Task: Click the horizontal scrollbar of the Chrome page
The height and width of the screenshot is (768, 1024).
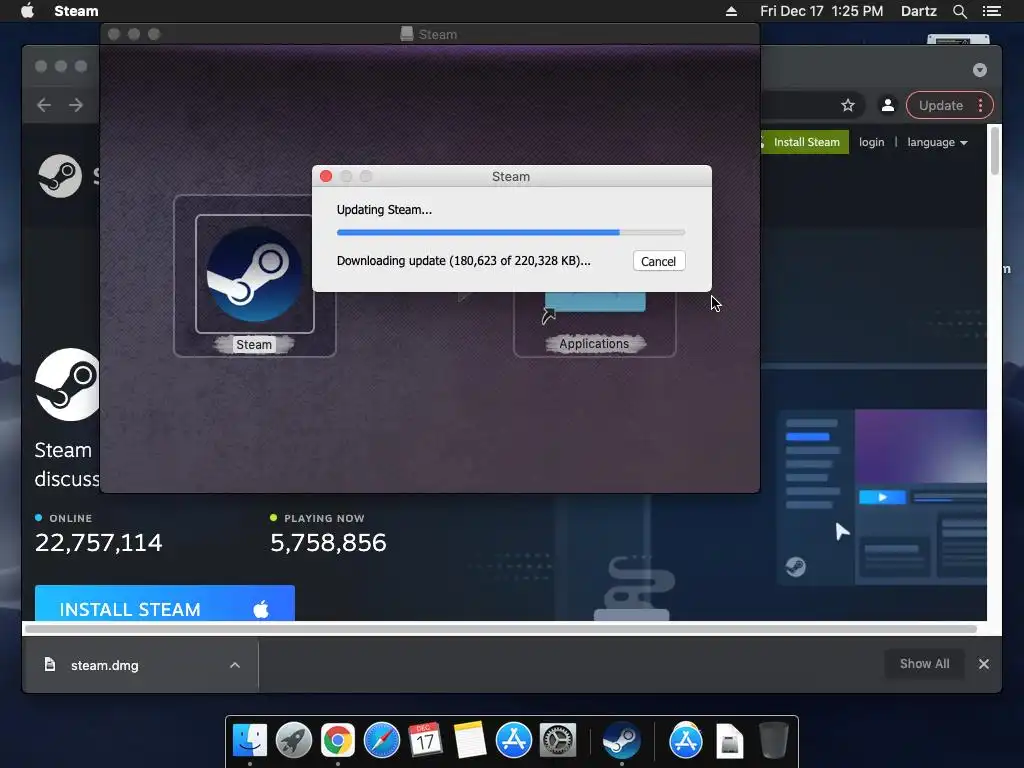Action: tap(501, 630)
